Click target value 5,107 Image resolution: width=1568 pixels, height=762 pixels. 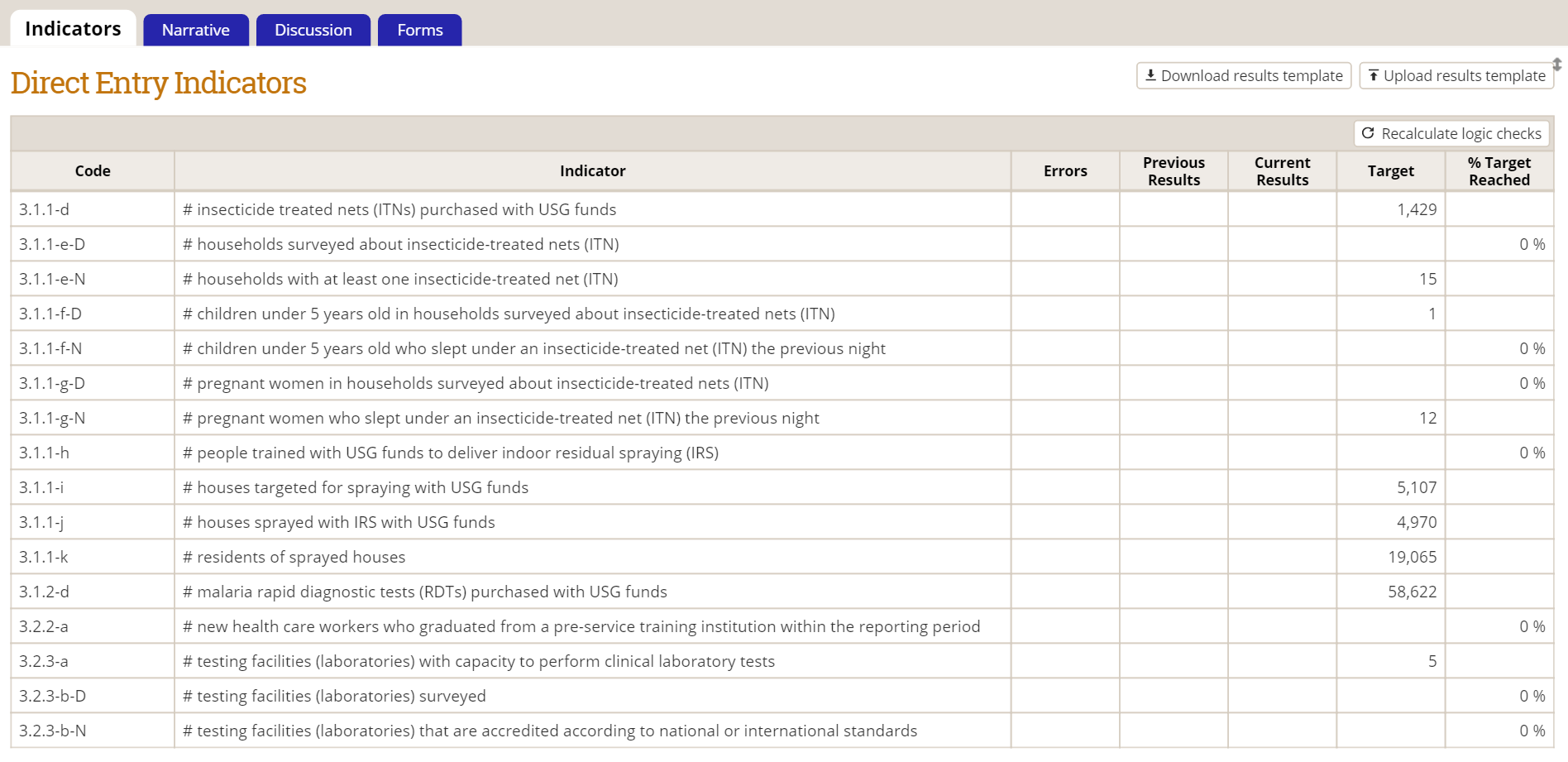pyautogui.click(x=1417, y=487)
